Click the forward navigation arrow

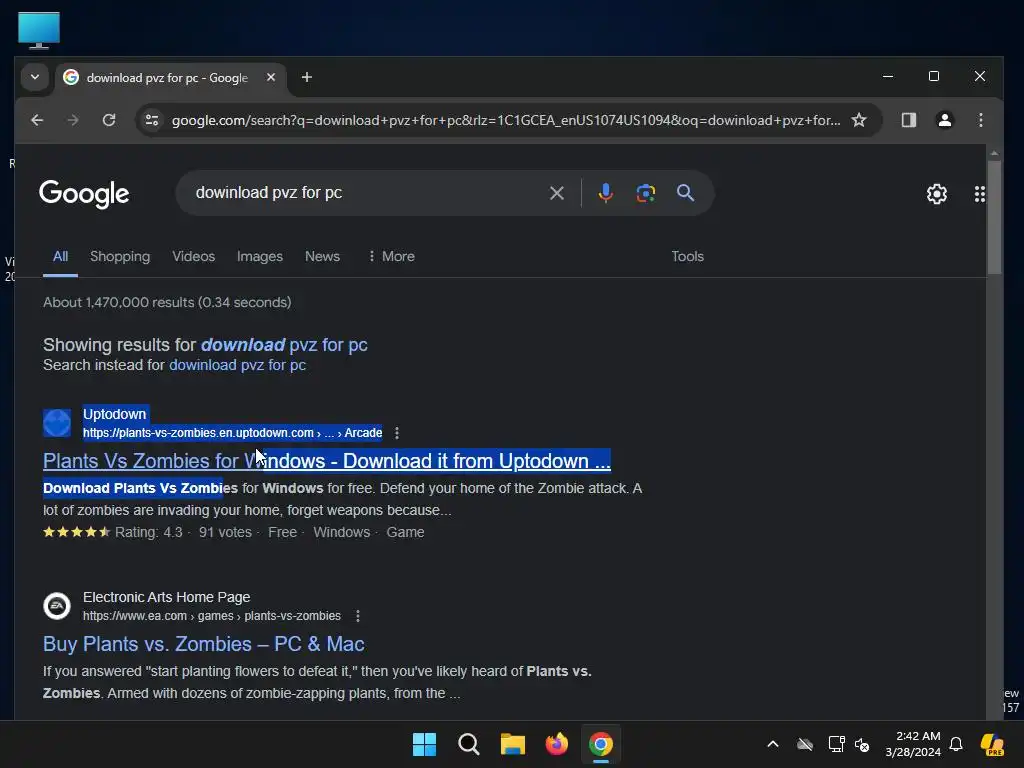73,120
